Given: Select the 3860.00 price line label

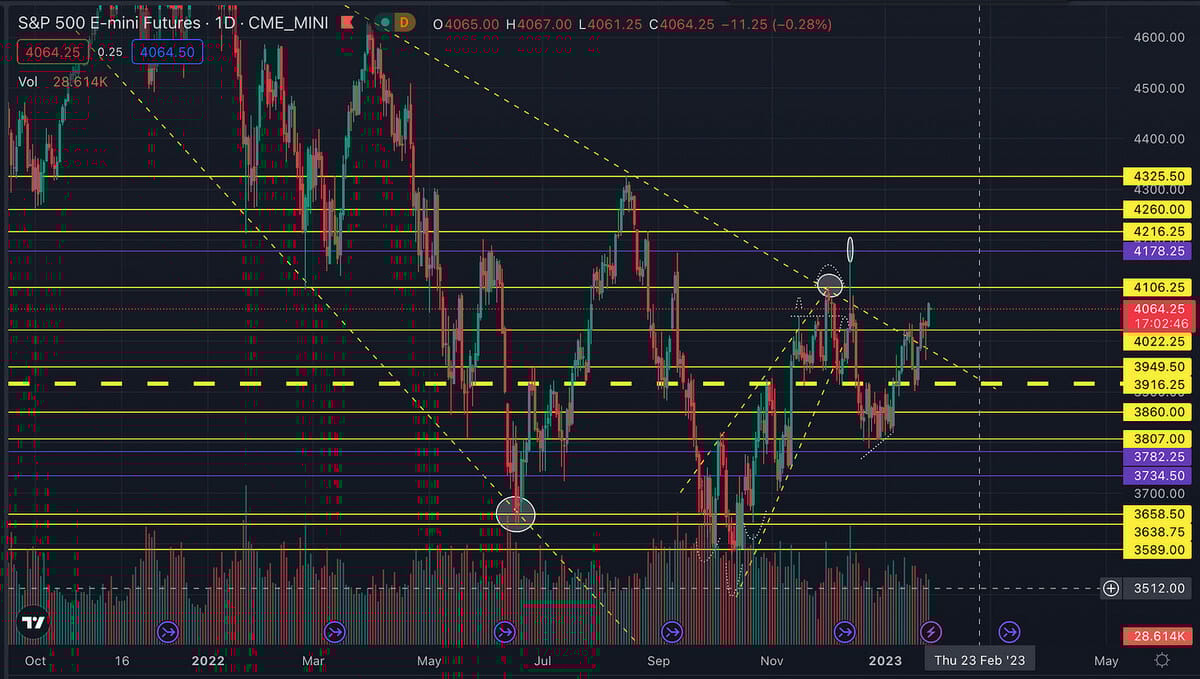Looking at the screenshot, I should 1159,411.
